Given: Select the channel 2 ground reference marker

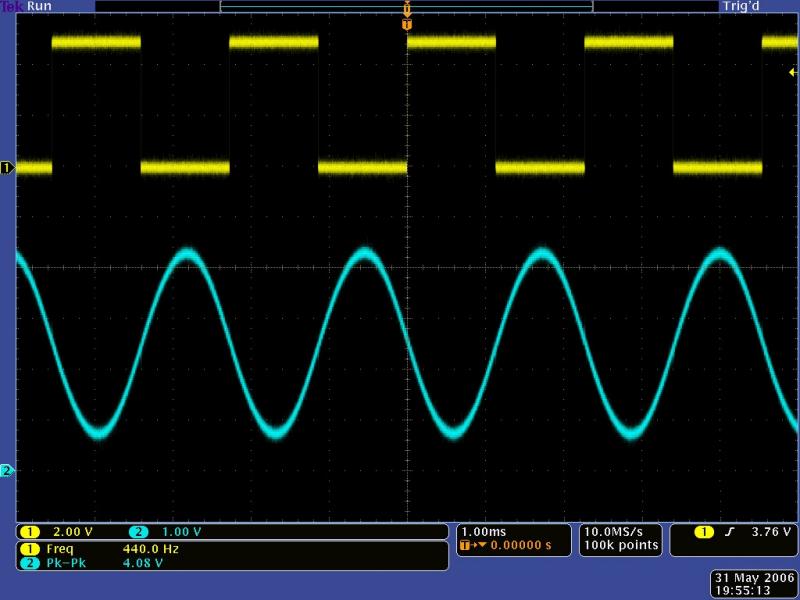Looking at the screenshot, I should tap(7, 470).
